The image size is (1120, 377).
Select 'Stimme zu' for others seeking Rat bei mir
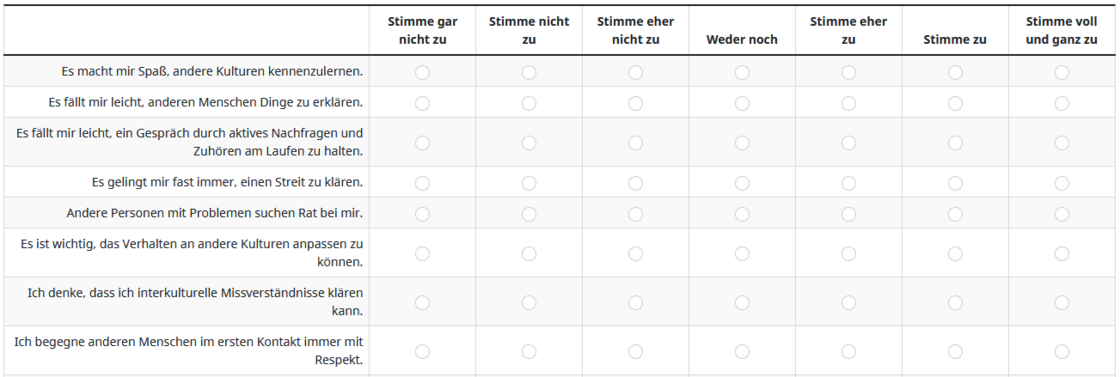955,214
